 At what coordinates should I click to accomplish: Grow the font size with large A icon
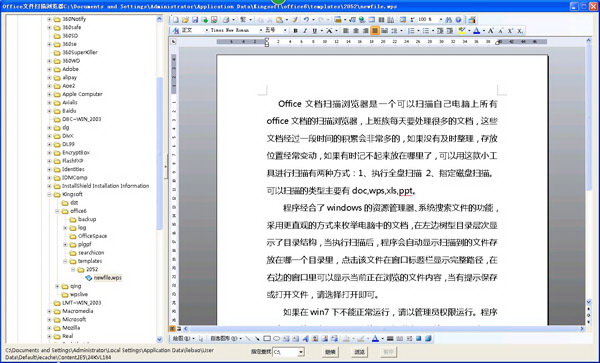point(491,31)
